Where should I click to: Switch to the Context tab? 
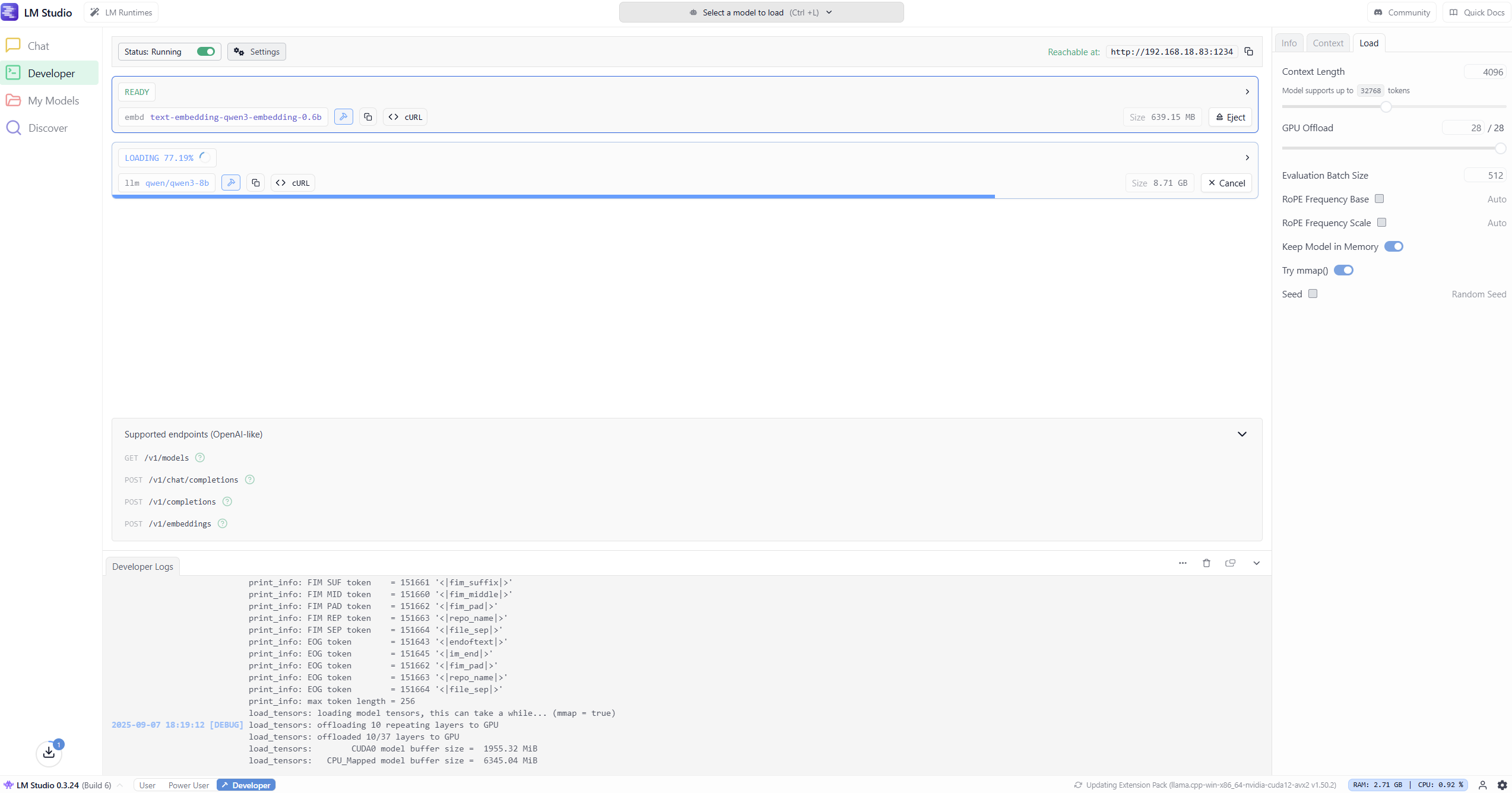pyautogui.click(x=1327, y=43)
